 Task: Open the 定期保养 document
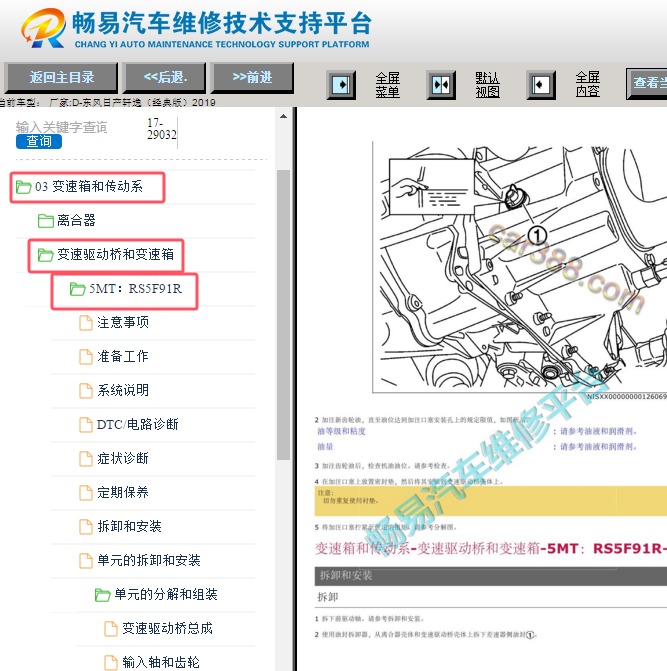click(x=122, y=492)
